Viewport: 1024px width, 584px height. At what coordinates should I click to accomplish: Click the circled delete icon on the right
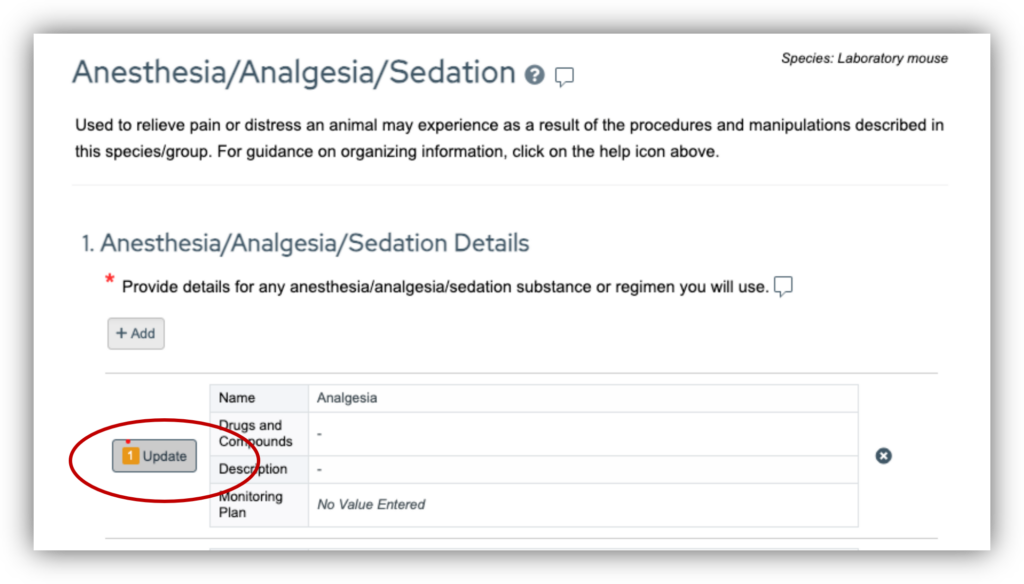(884, 455)
